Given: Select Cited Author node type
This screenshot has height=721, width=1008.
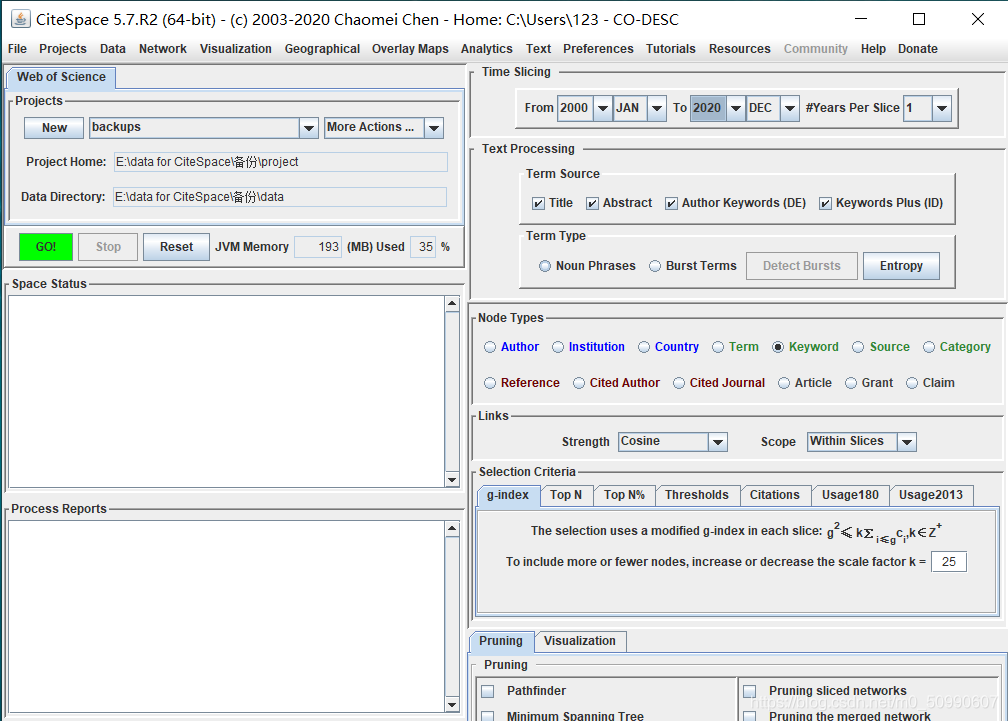Looking at the screenshot, I should tap(579, 383).
